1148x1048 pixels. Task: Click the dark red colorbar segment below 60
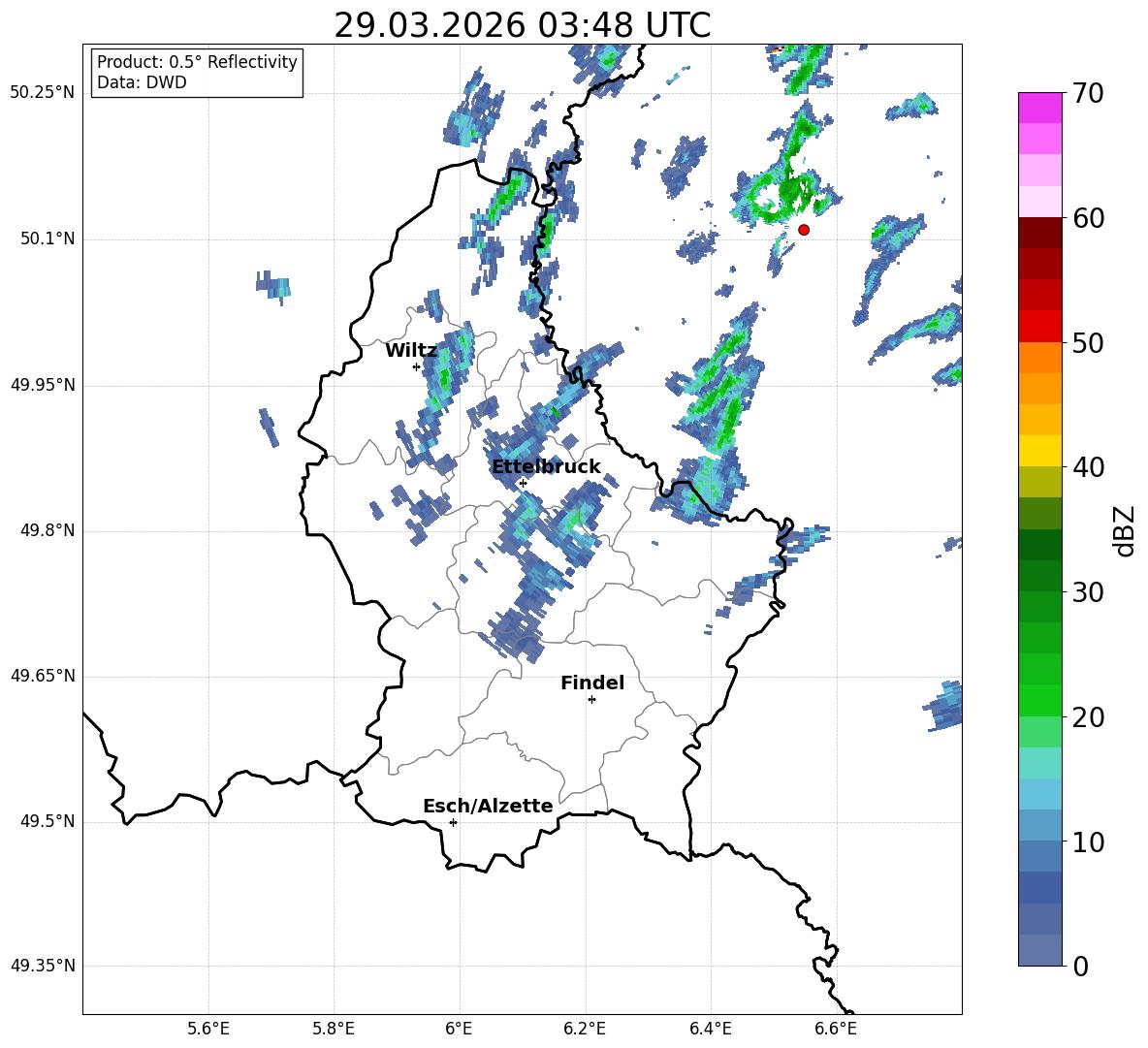pos(1039,233)
